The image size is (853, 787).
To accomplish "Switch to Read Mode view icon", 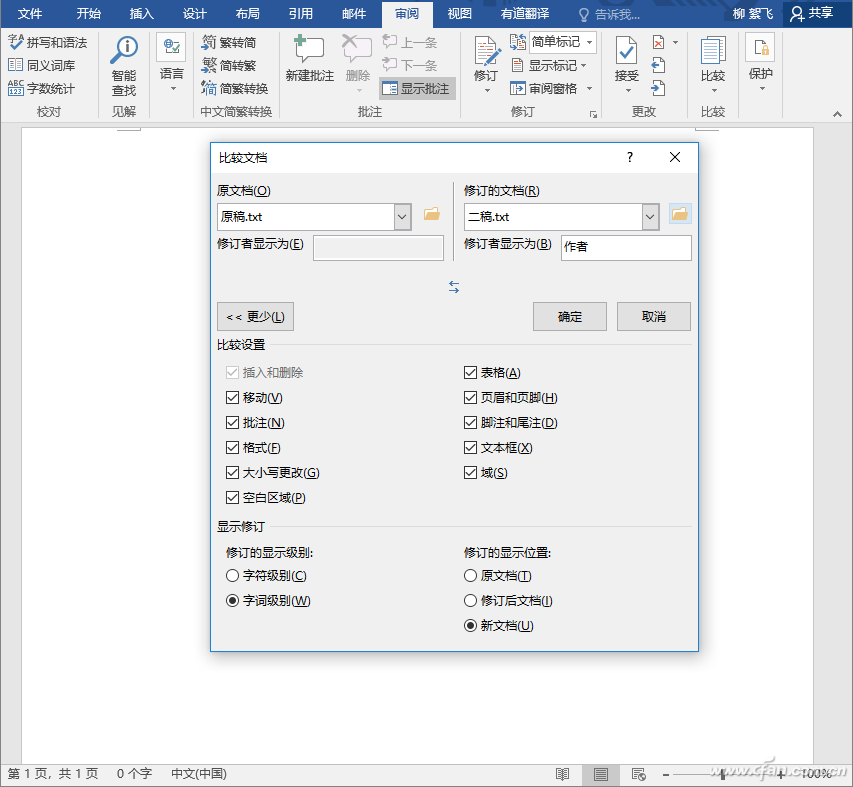I will click(562, 773).
